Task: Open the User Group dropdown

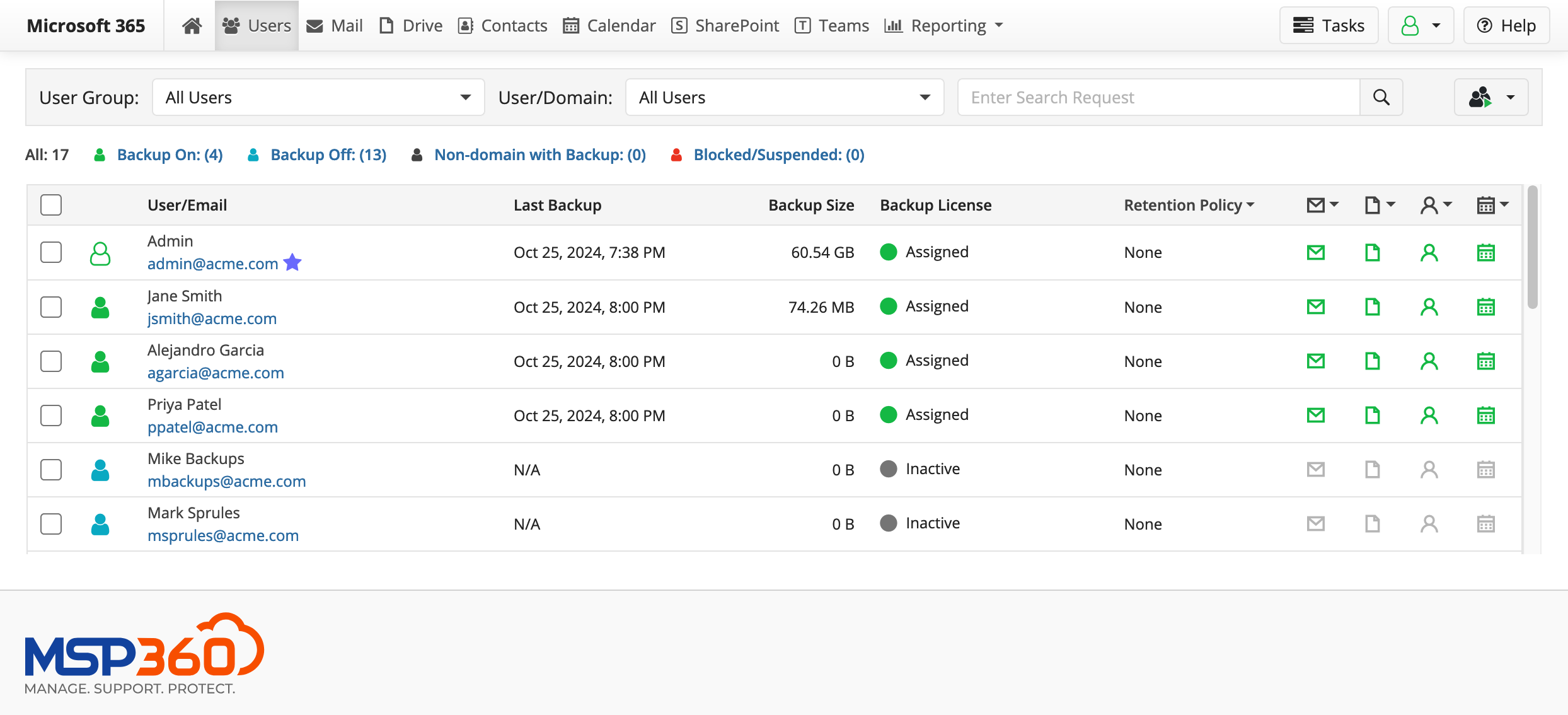Action: (x=318, y=97)
